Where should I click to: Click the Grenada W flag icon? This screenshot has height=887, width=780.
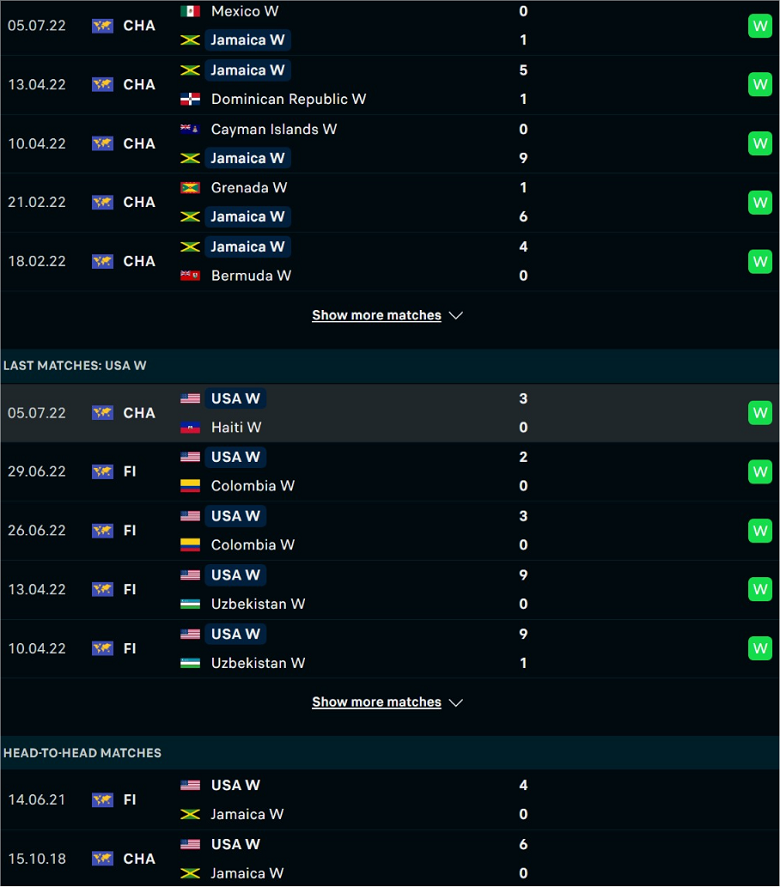(190, 188)
